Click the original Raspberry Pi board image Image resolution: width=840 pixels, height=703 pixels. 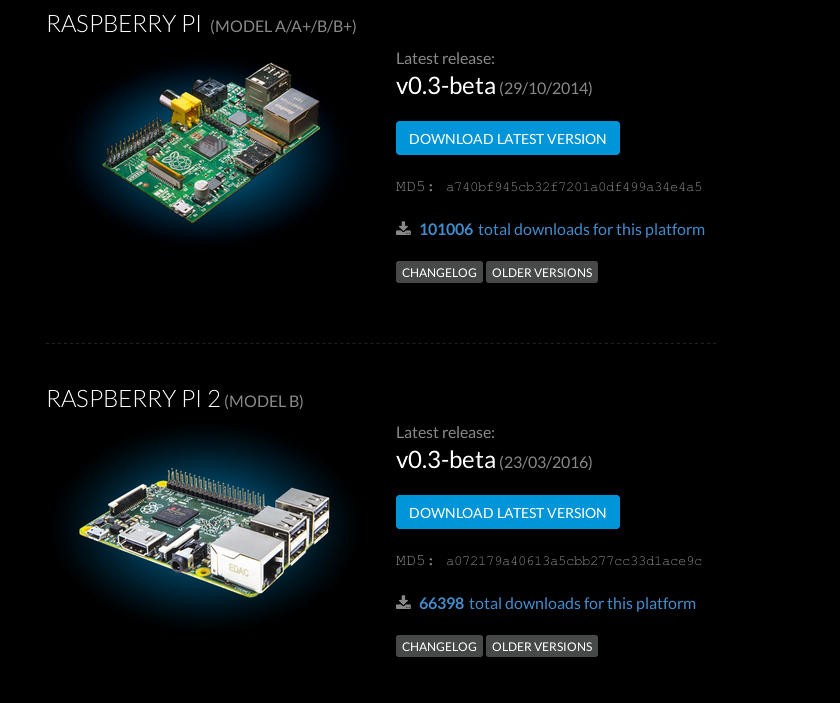(212, 142)
